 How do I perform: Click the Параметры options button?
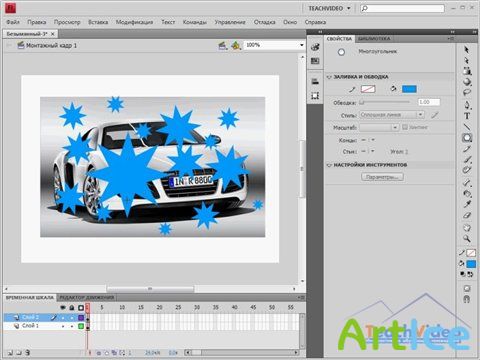pyautogui.click(x=382, y=177)
